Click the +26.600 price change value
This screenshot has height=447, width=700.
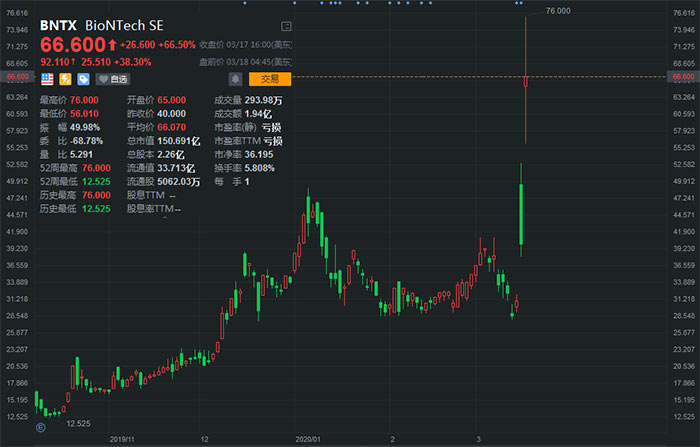(138, 45)
